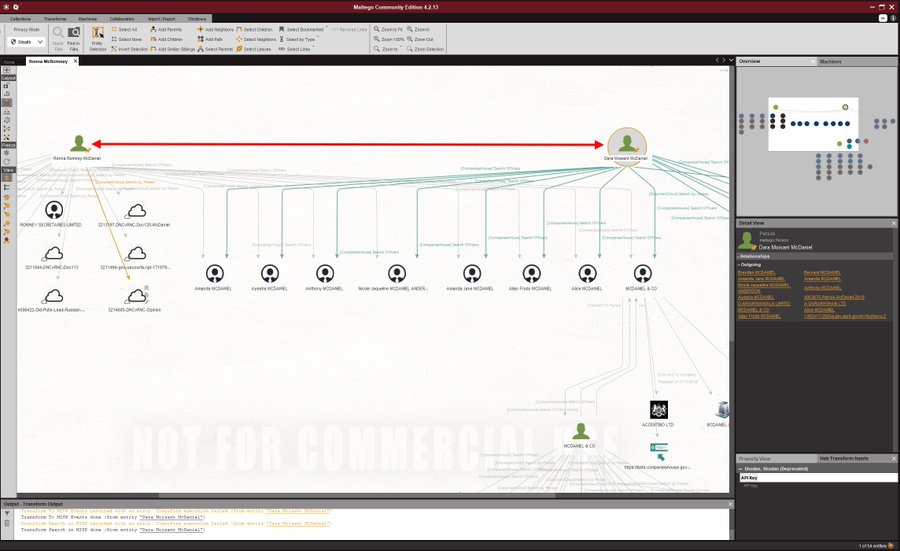
Task: Open Quick Find search
Action: click(58, 38)
